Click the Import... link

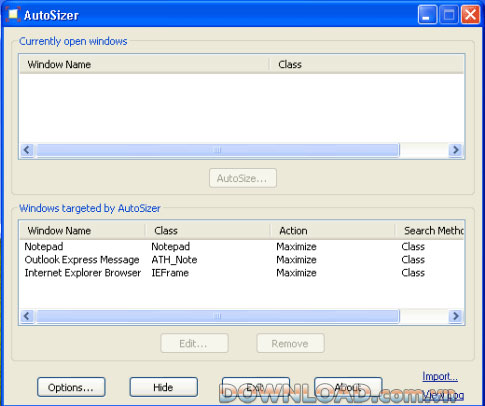(x=440, y=377)
